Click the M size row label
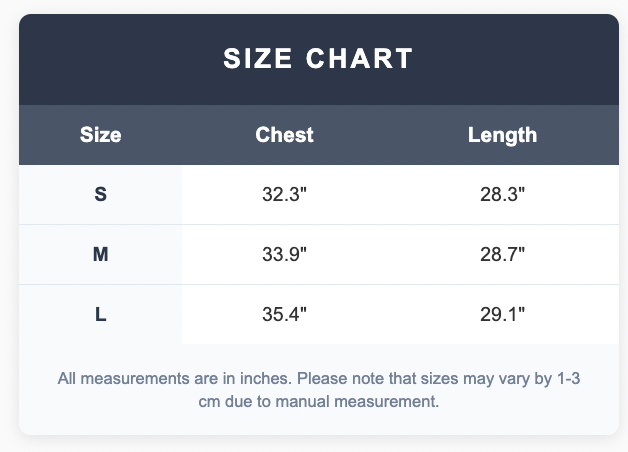 pos(101,254)
